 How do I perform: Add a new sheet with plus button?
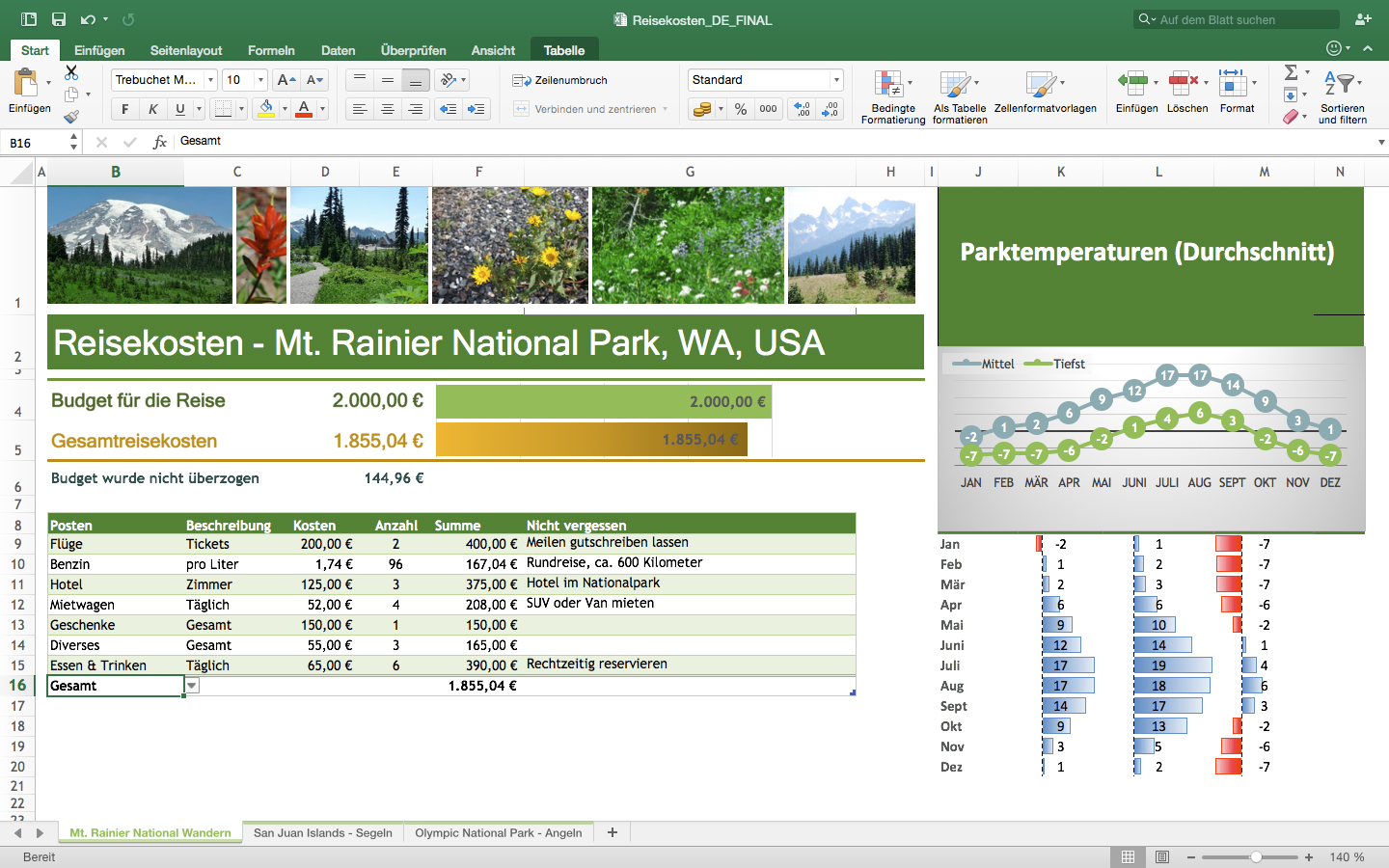613,832
